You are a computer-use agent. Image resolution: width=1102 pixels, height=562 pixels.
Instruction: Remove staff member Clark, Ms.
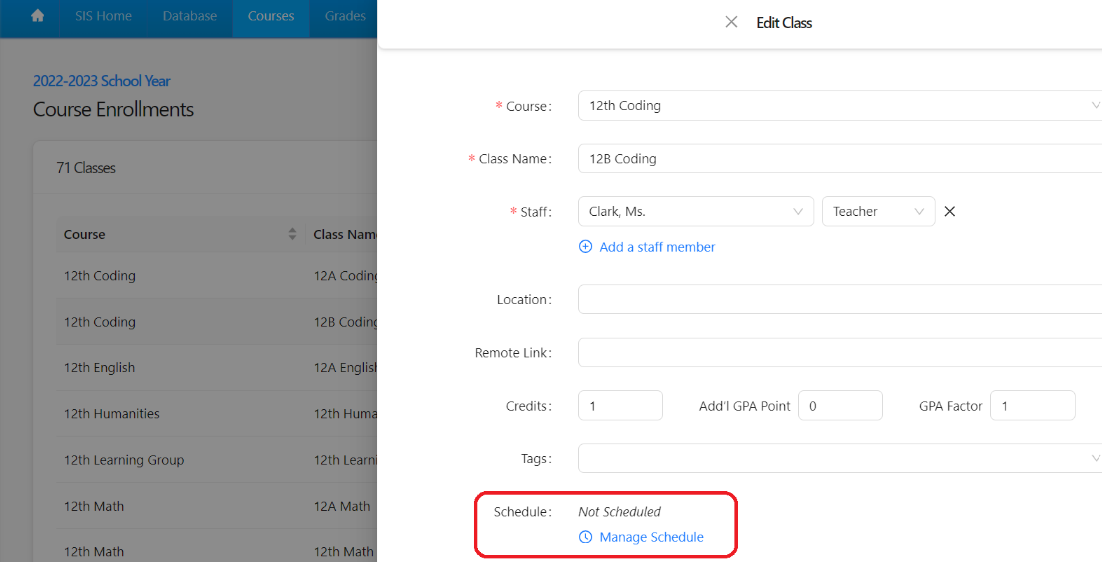[949, 211]
